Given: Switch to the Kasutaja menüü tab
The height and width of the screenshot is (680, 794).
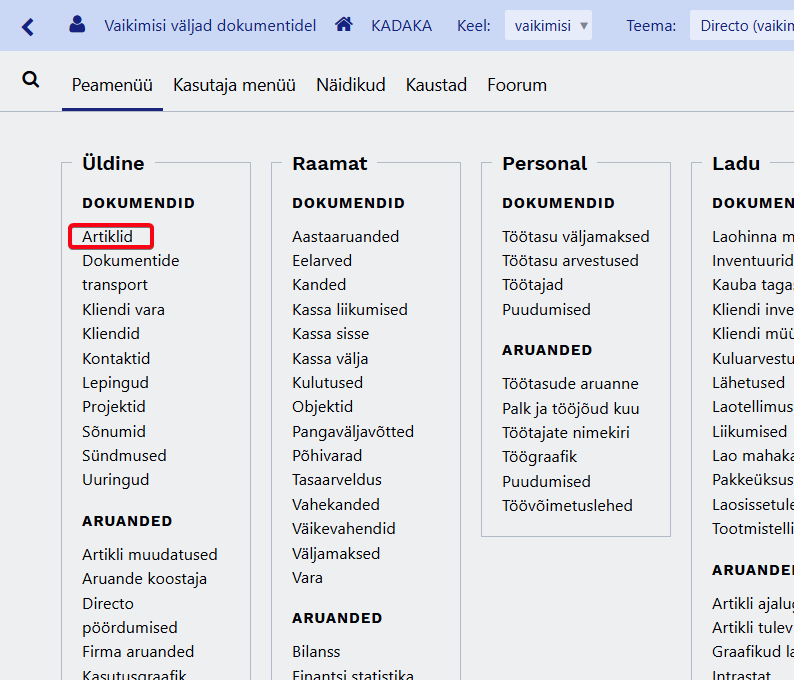Looking at the screenshot, I should coord(234,85).
